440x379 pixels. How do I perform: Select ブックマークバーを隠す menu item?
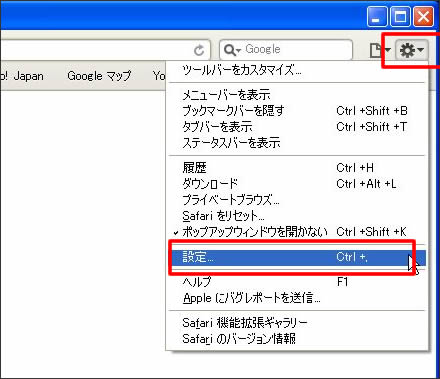click(297, 111)
